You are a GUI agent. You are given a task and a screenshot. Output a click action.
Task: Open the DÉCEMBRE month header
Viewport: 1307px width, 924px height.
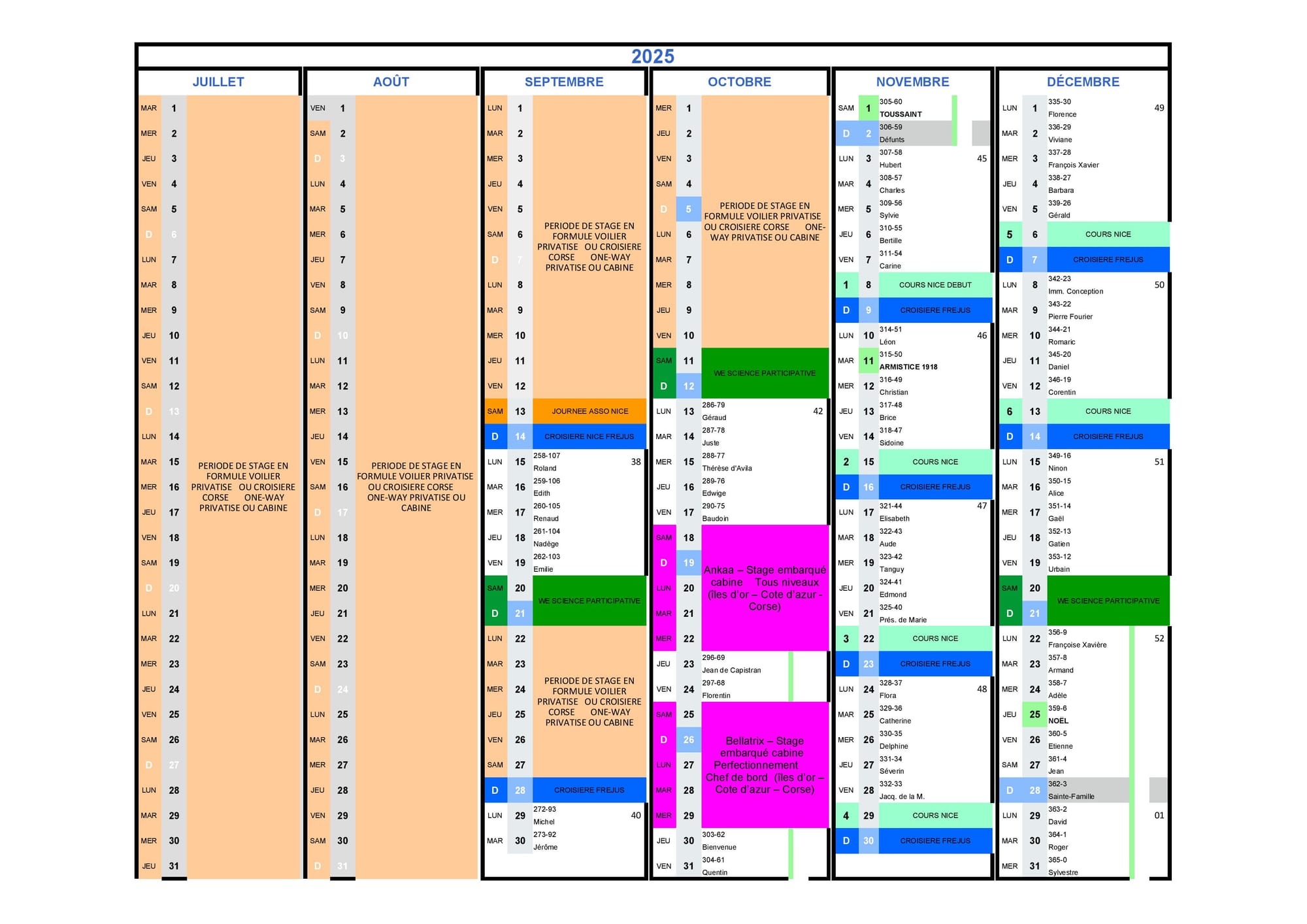click(x=1083, y=82)
